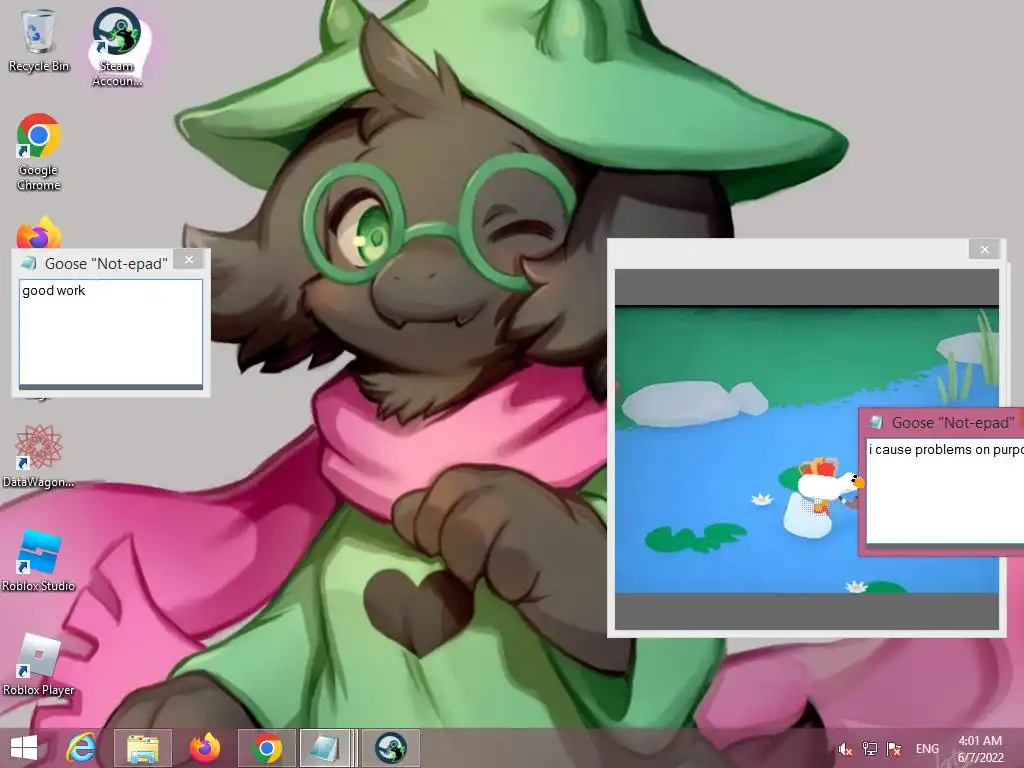This screenshot has height=768, width=1024.
Task: Click the "good work" text
Action: coord(54,291)
